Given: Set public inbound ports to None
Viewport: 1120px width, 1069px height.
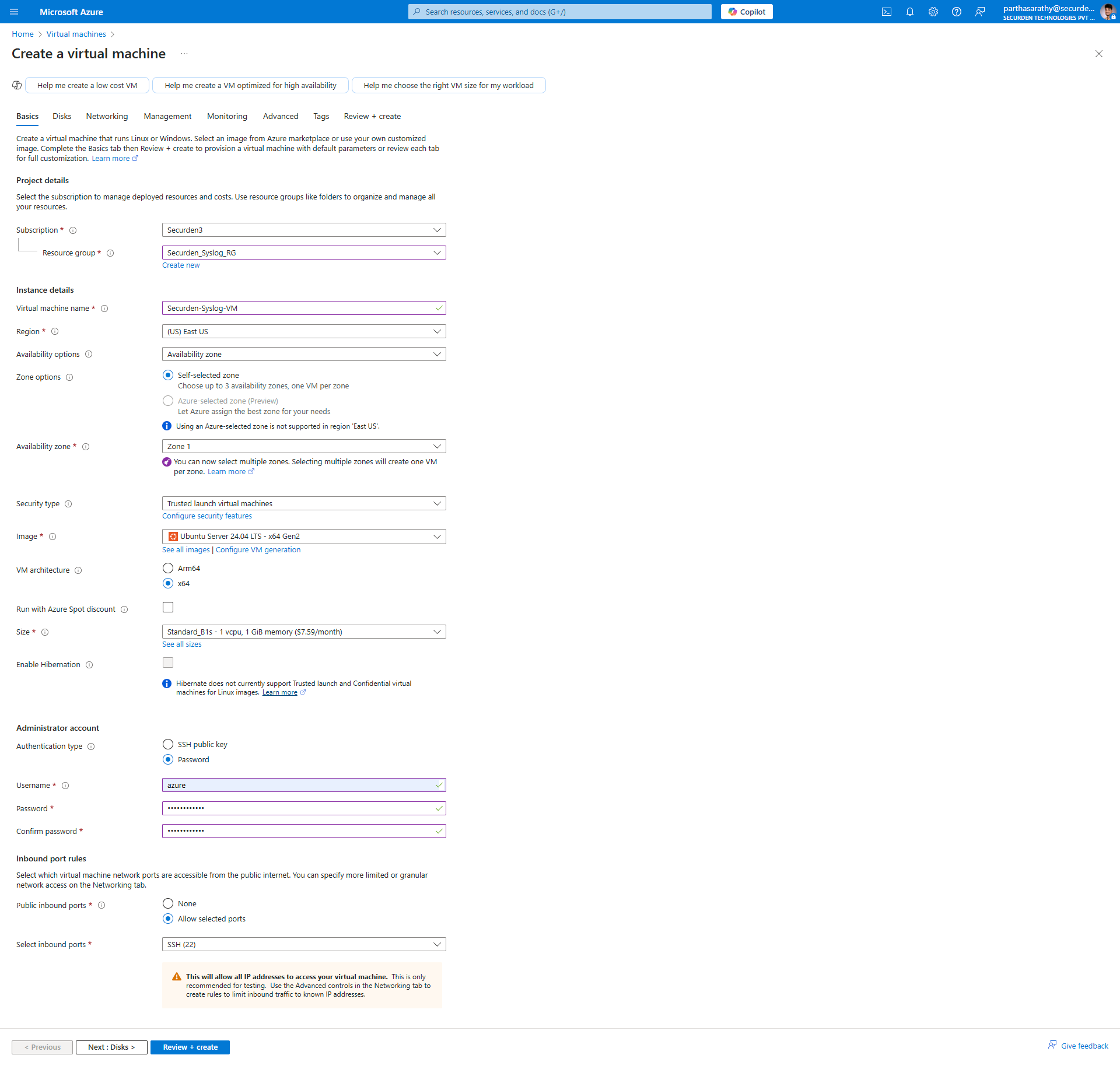Looking at the screenshot, I should (168, 903).
